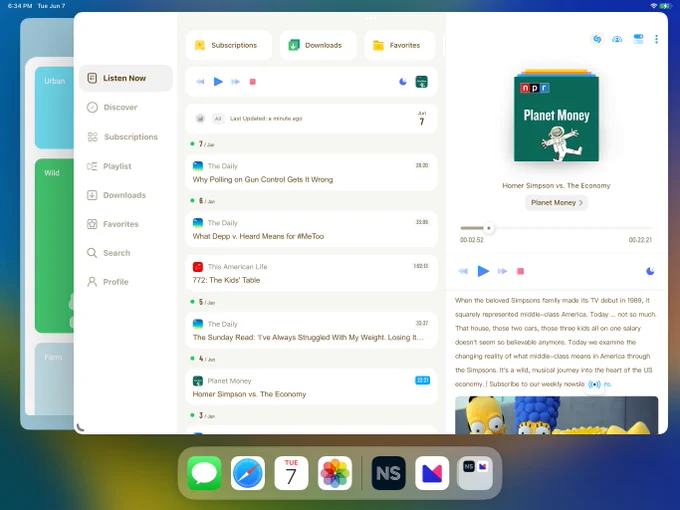Play episode in the main player
The width and height of the screenshot is (680, 510).
click(483, 271)
